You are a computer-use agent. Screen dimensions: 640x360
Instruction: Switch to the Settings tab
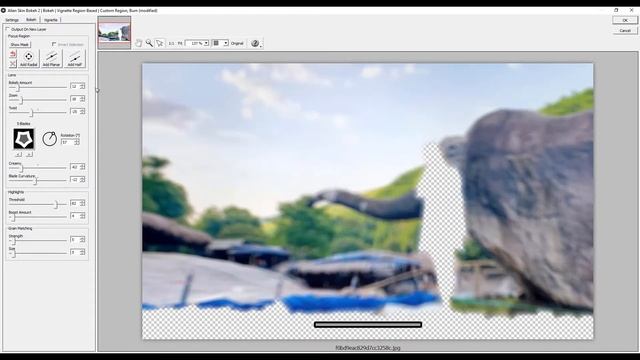click(12, 20)
